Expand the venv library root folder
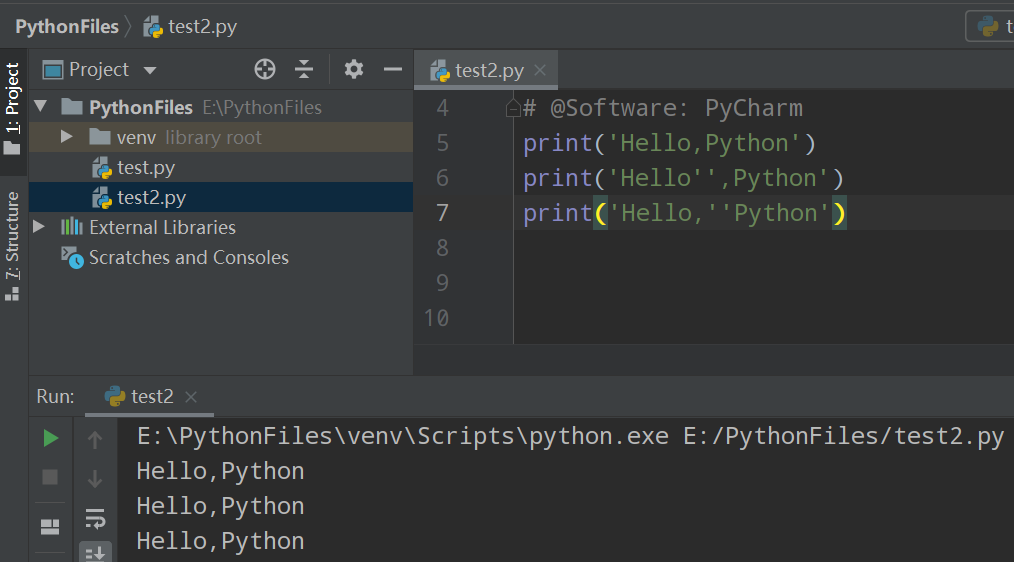This screenshot has height=562, width=1014. tap(66, 136)
